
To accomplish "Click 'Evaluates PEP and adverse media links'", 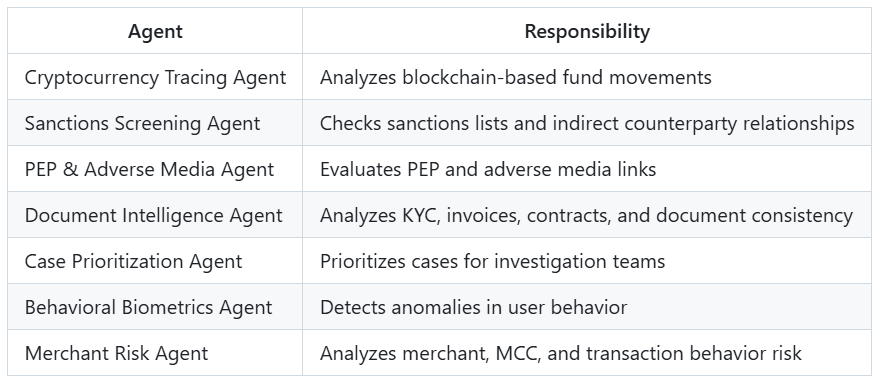I will click(x=488, y=169).
